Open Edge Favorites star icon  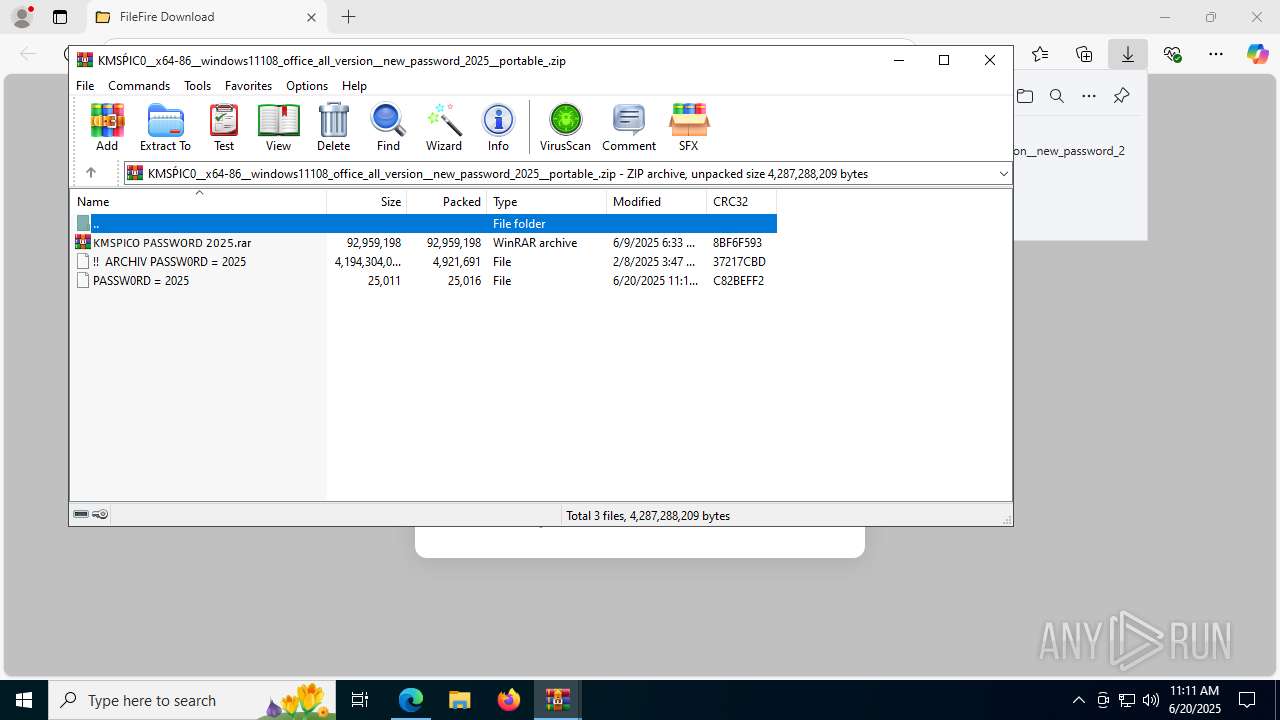coord(1040,54)
